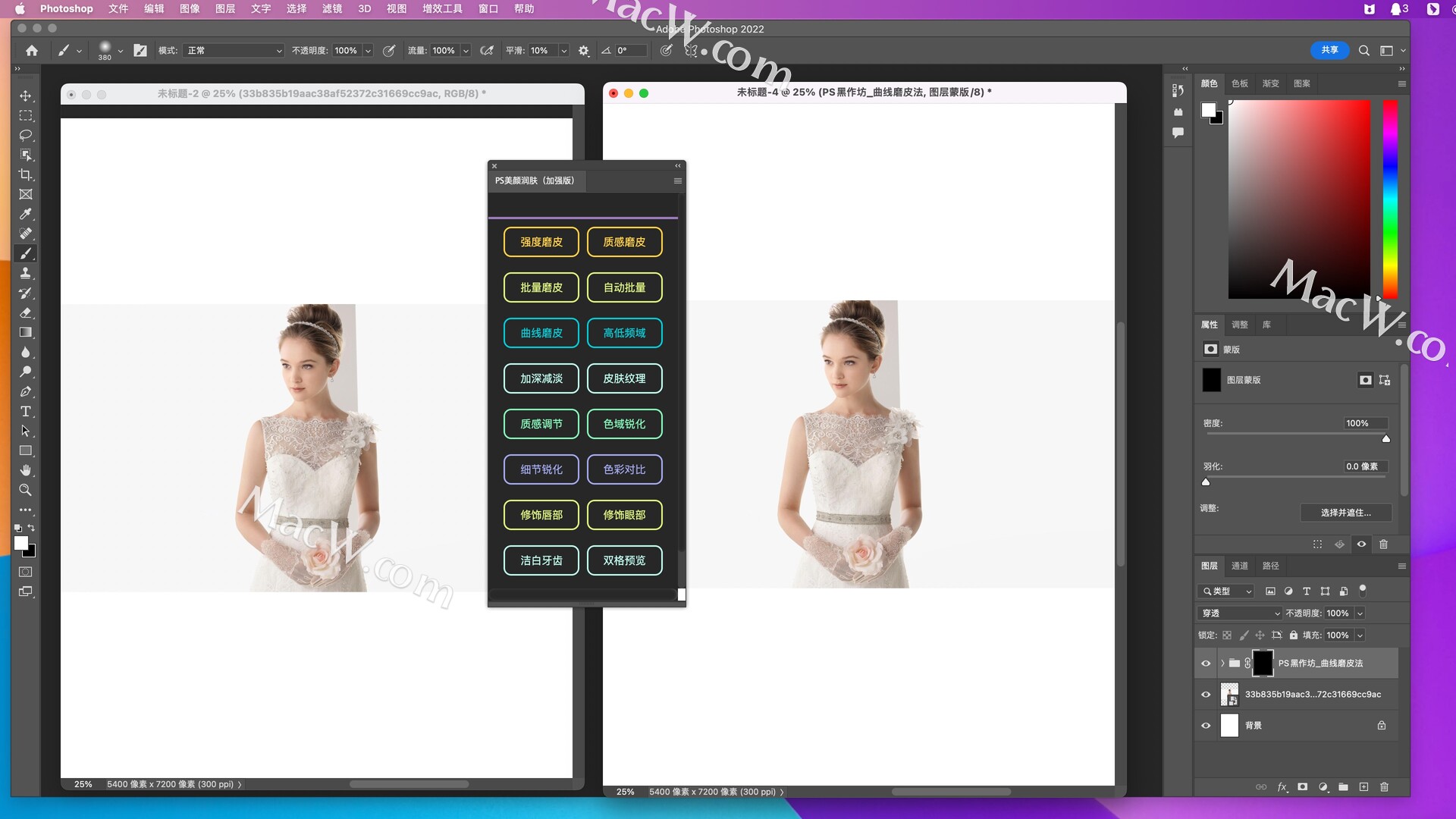This screenshot has height=819, width=1456.
Task: Open the 穿透 layer blend mode dropdown
Action: (1241, 613)
